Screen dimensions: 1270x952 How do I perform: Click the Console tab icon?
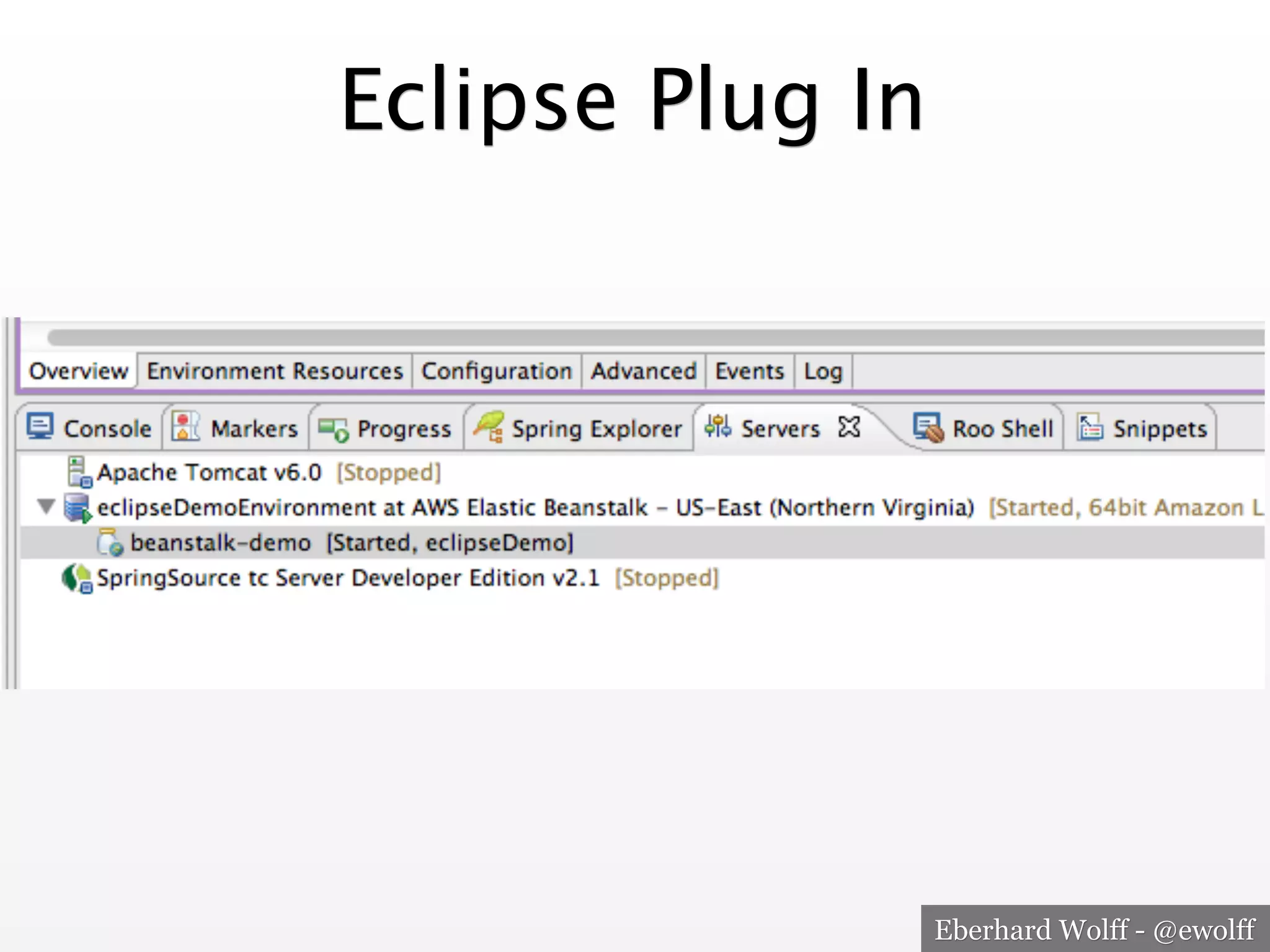[40, 427]
